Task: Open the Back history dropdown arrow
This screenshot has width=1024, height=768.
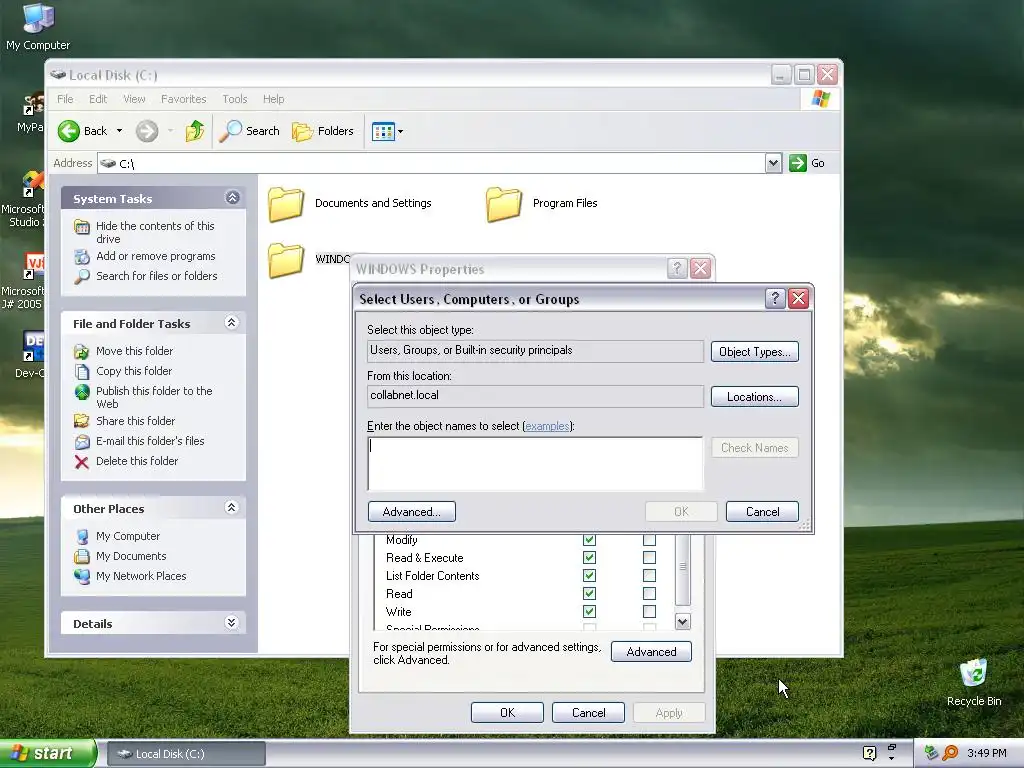Action: pyautogui.click(x=119, y=131)
